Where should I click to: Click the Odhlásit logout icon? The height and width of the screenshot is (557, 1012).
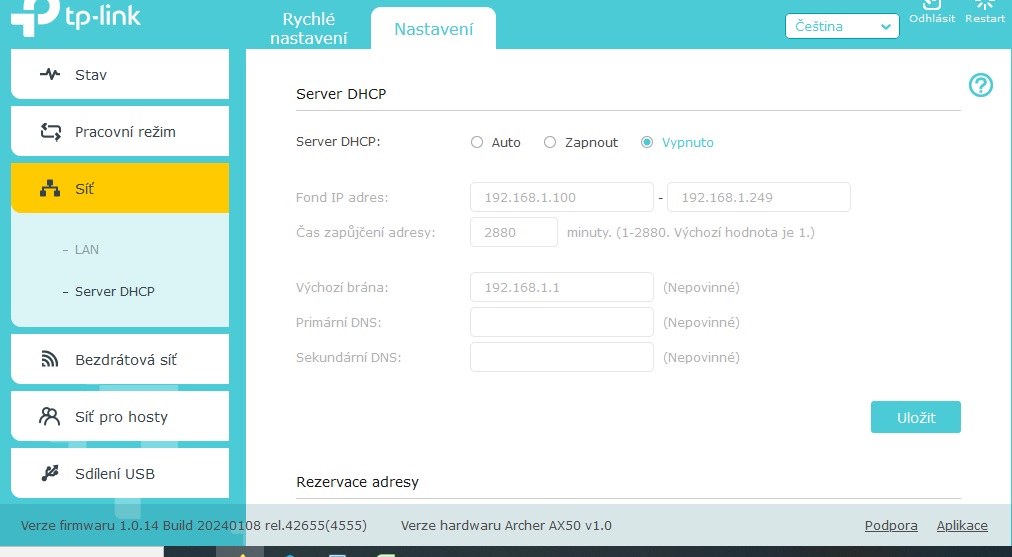(x=931, y=5)
